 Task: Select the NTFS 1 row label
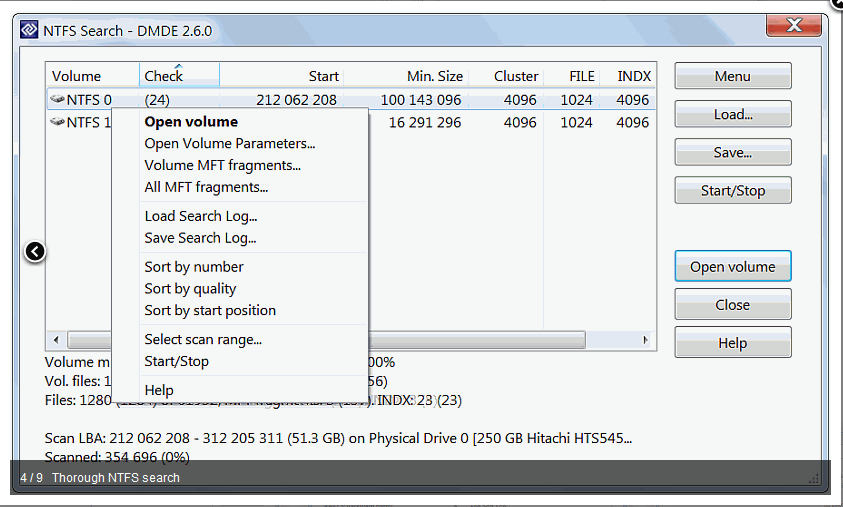coord(89,123)
